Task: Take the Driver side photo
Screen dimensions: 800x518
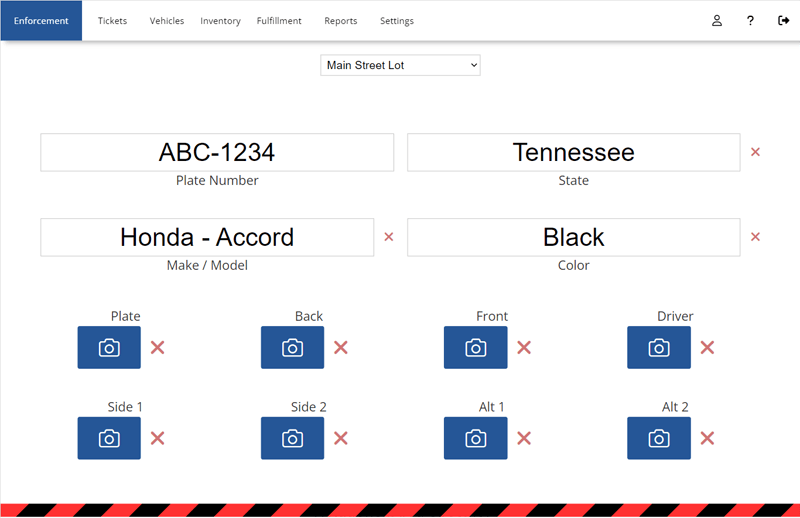Action: pyautogui.click(x=658, y=348)
